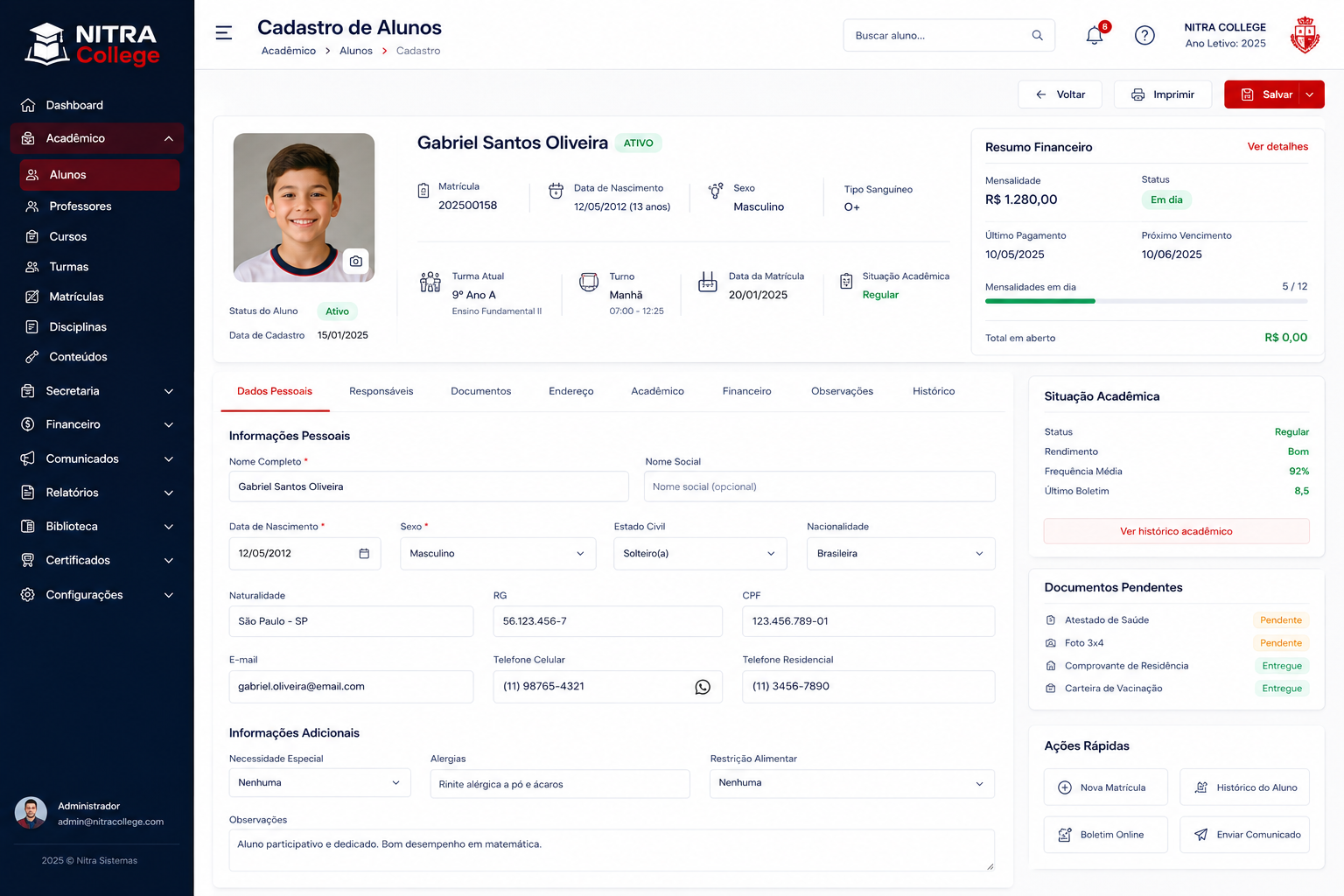Open Ver detalhes financial link
The height and width of the screenshot is (896, 1344).
1277,147
